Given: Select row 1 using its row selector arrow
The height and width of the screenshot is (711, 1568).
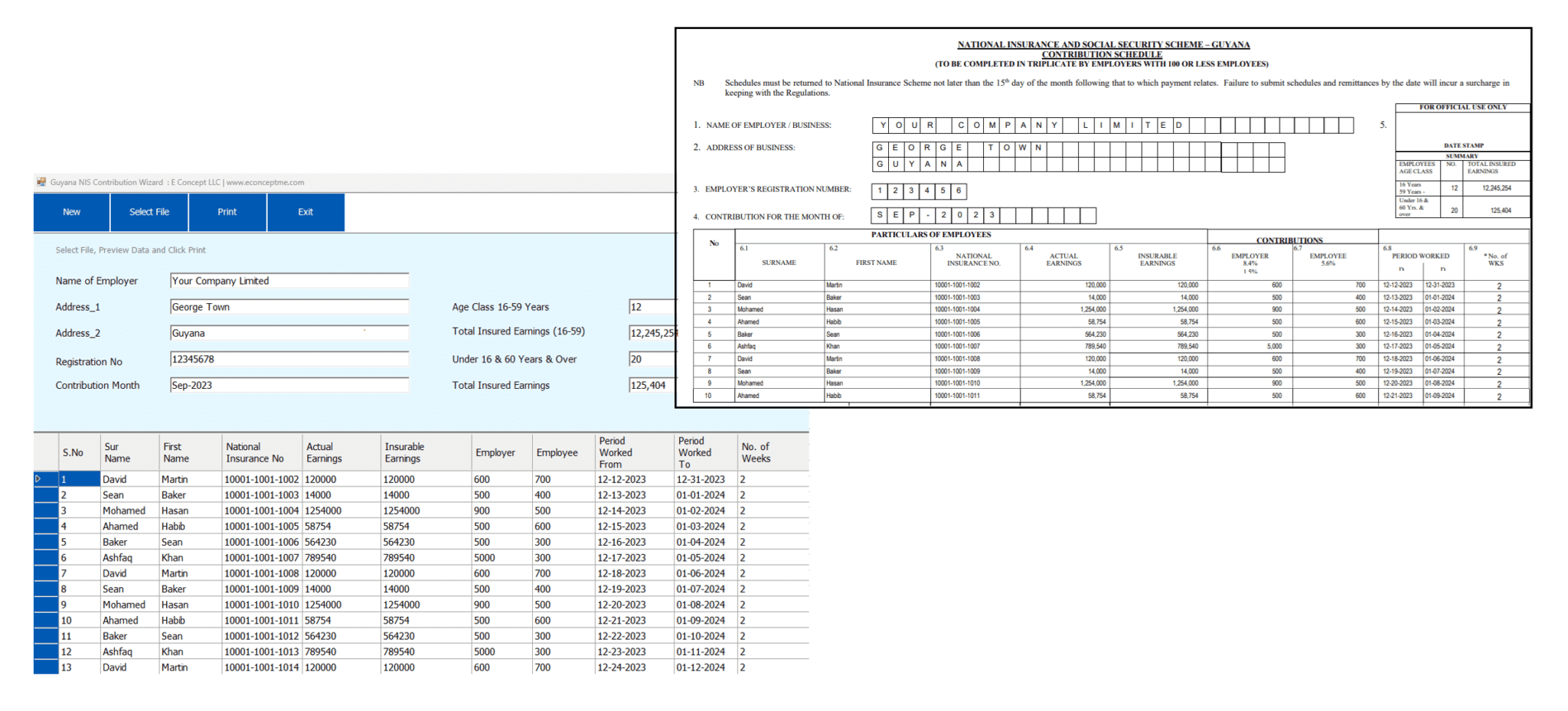Looking at the screenshot, I should point(46,479).
